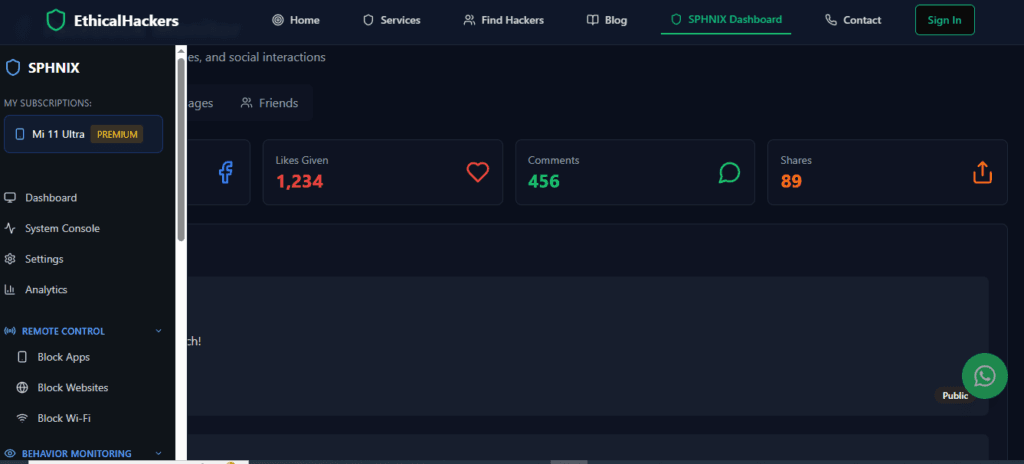
Task: Click the Sign In button
Action: click(x=944, y=20)
